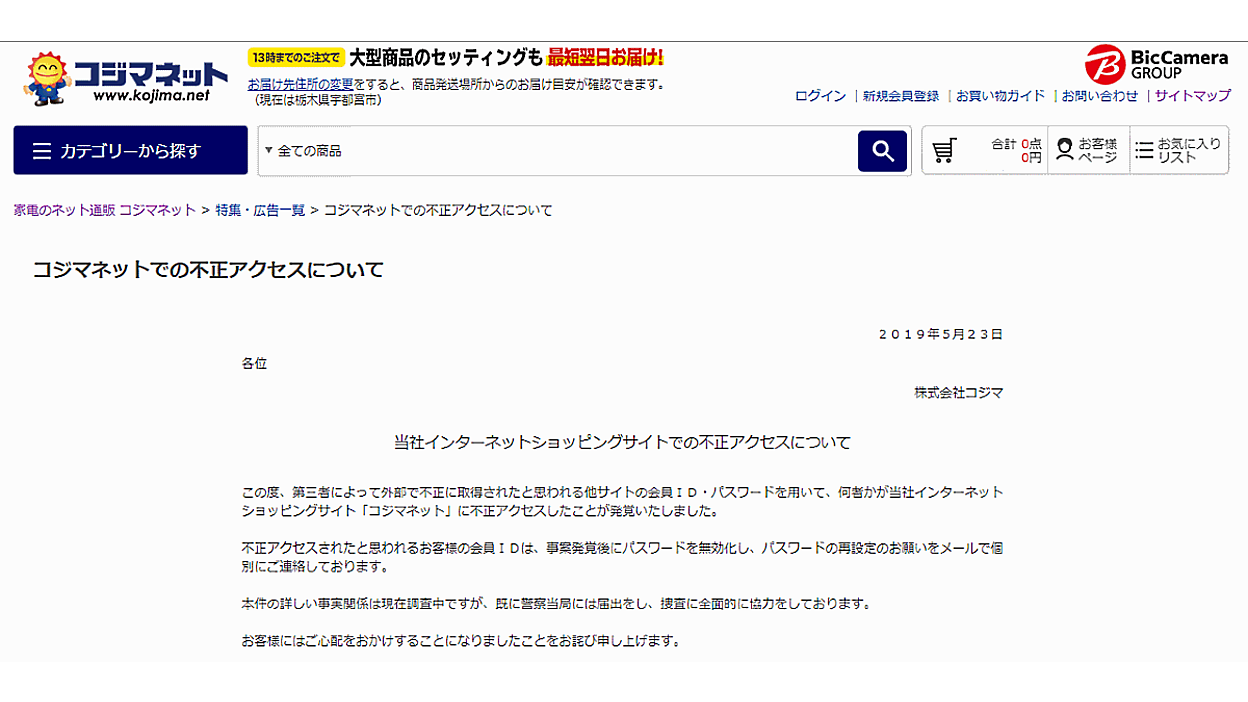Open the お気に入りリスト list icon

(1144, 151)
